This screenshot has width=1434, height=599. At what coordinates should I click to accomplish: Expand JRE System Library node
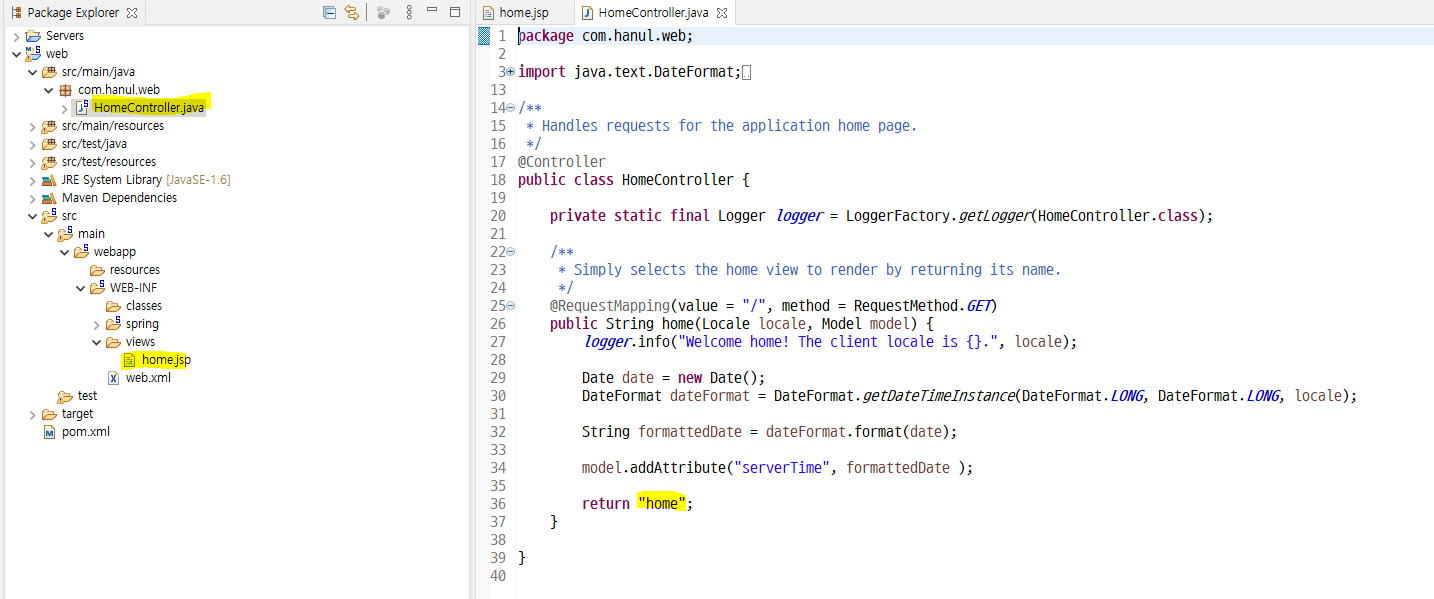pos(32,180)
